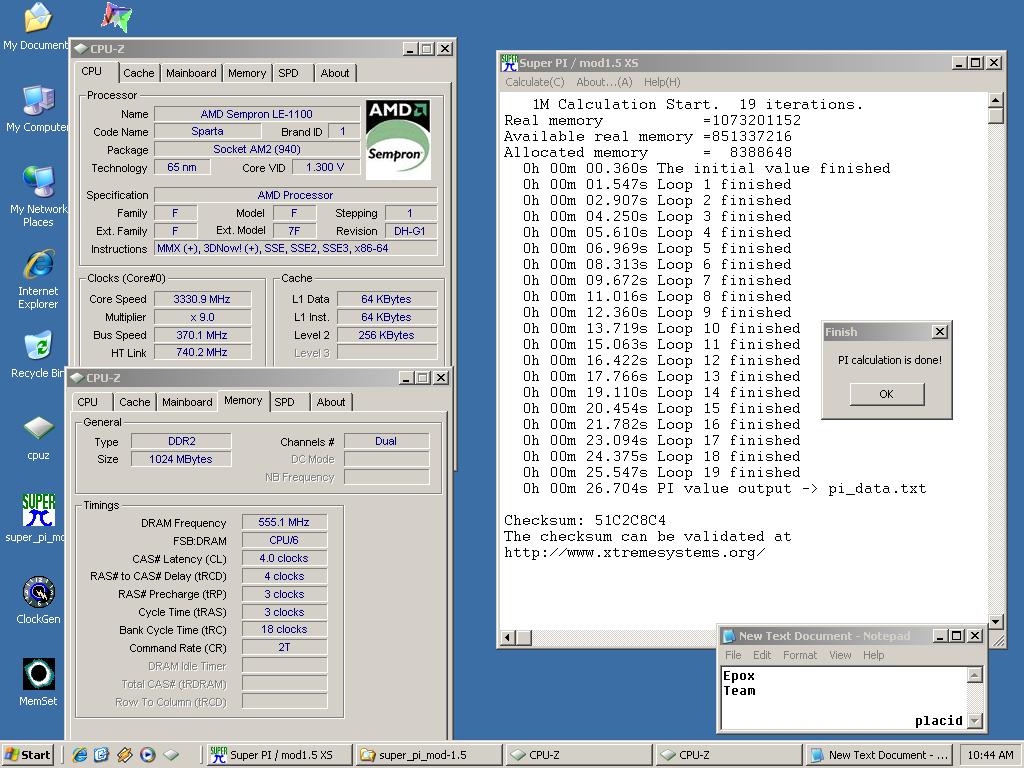Open Cache tab in upper CPU-Z

click(x=138, y=73)
